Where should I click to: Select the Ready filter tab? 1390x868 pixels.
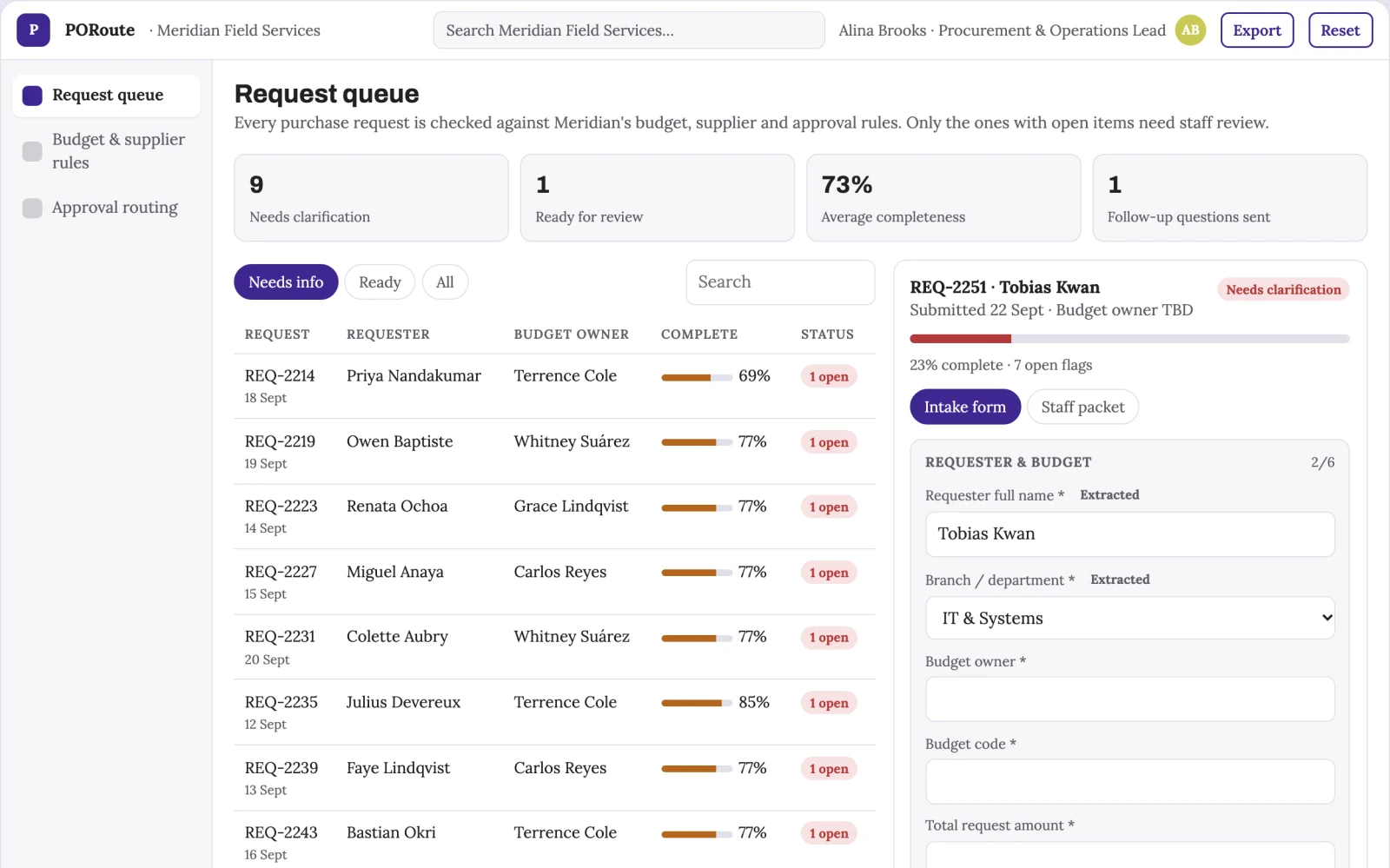380,282
